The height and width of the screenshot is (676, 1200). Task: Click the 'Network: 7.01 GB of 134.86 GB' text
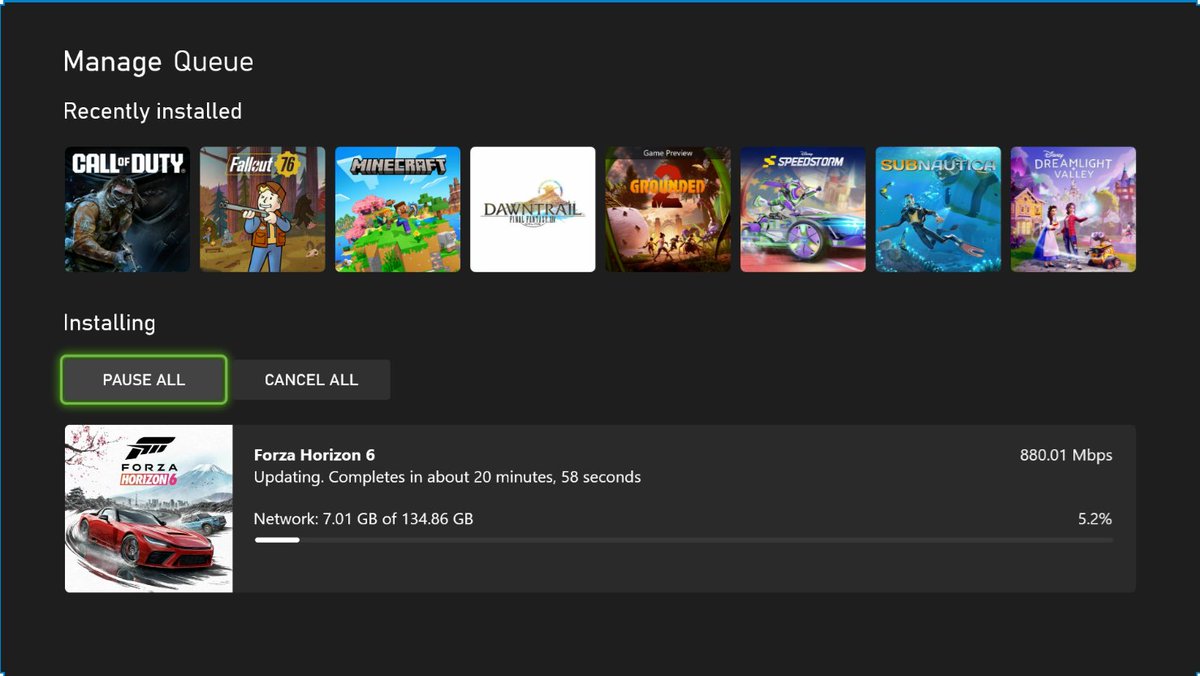point(363,519)
